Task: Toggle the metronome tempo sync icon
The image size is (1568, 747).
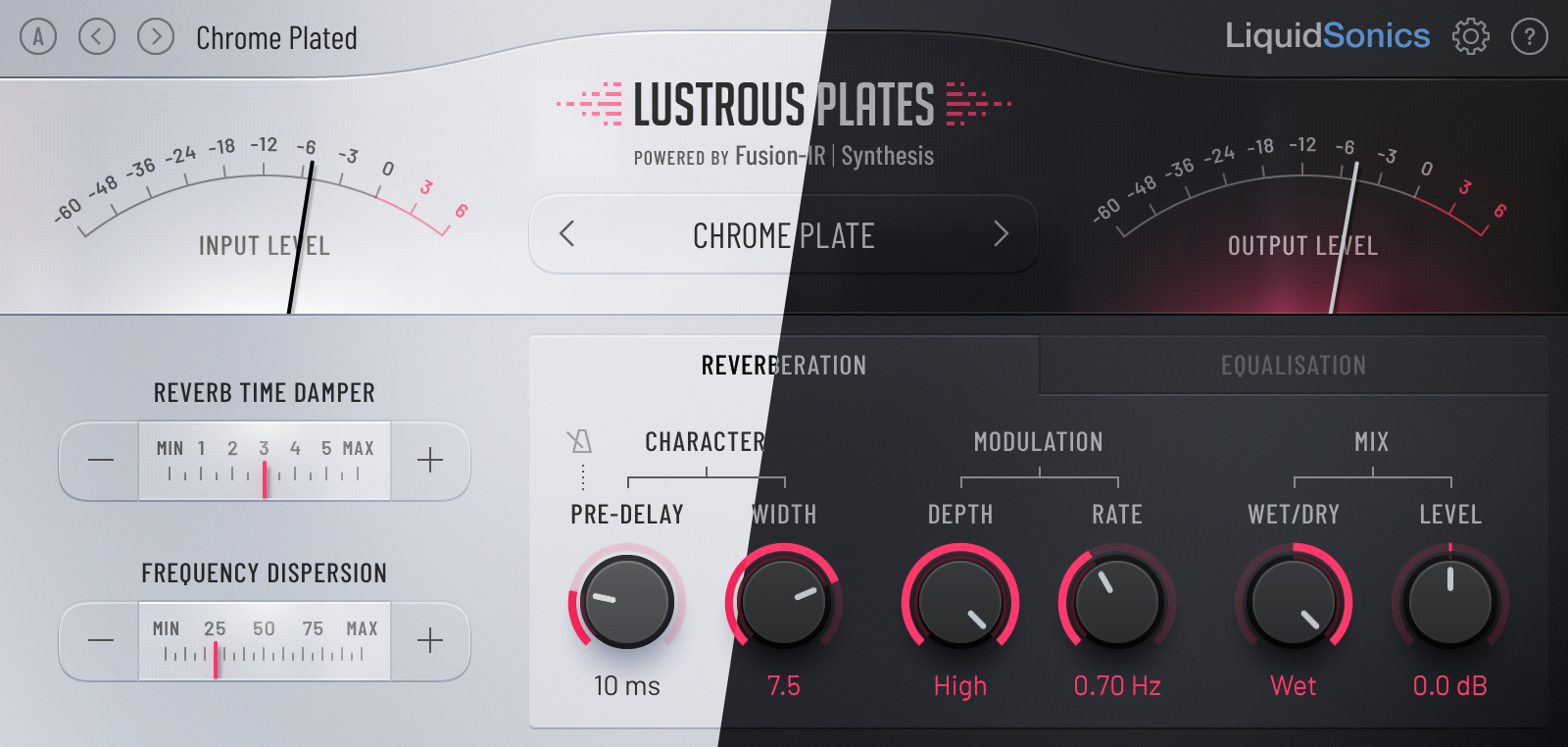Action: tap(579, 441)
